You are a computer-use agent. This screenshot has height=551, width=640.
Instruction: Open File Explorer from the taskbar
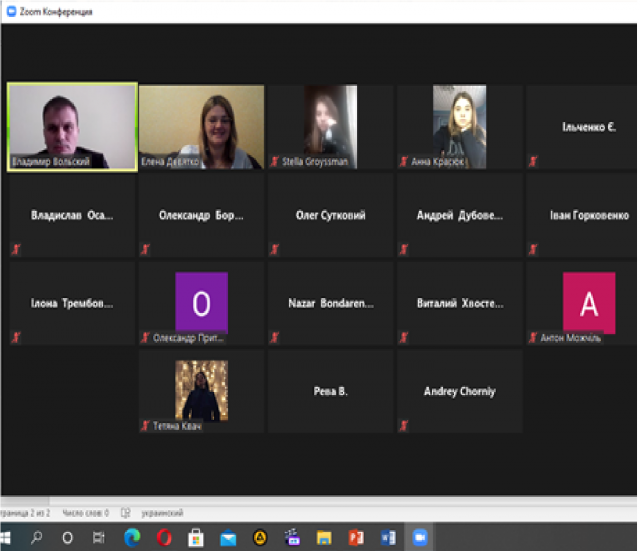coord(324,538)
